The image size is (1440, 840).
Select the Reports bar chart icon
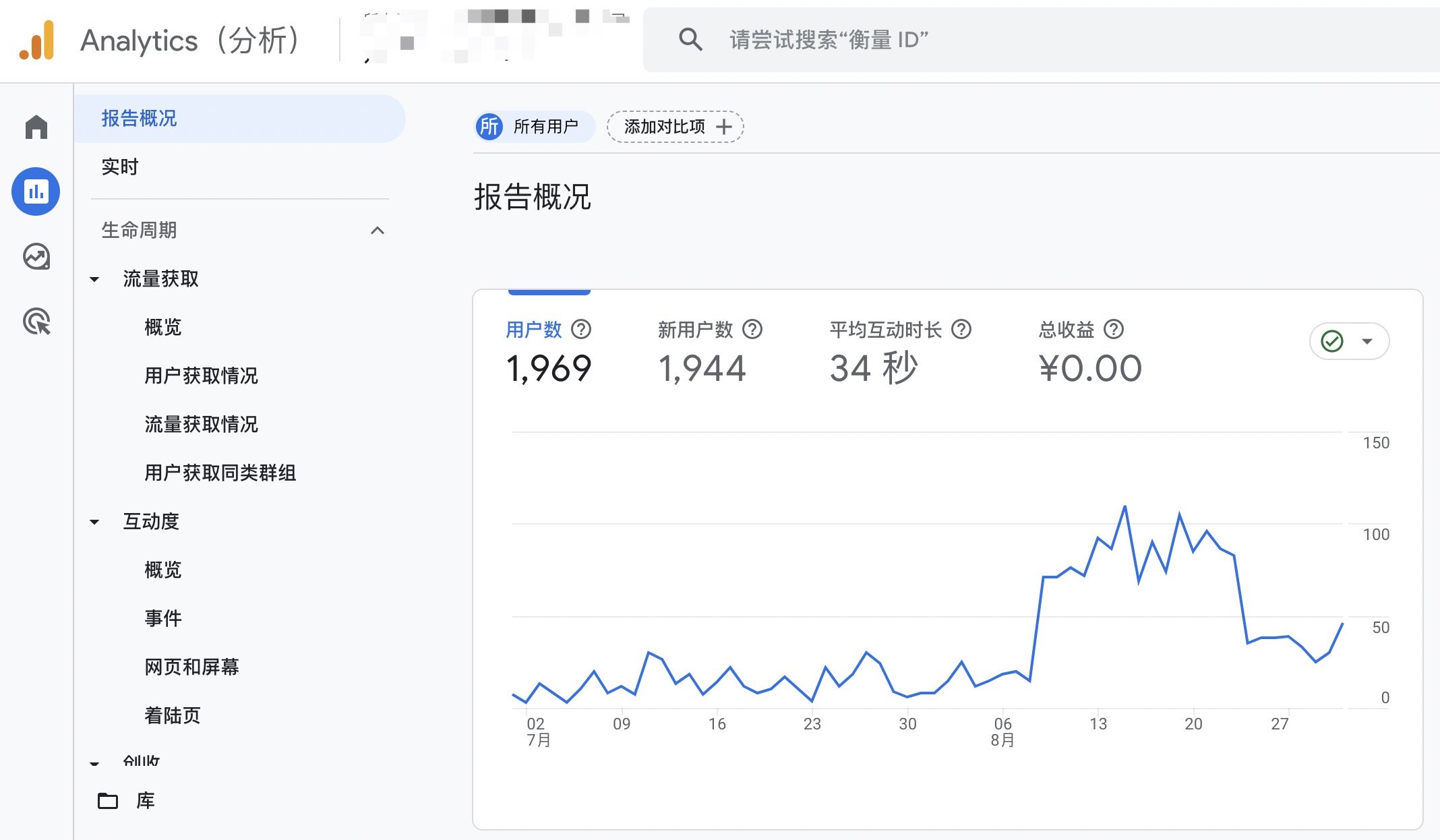pos(36,191)
